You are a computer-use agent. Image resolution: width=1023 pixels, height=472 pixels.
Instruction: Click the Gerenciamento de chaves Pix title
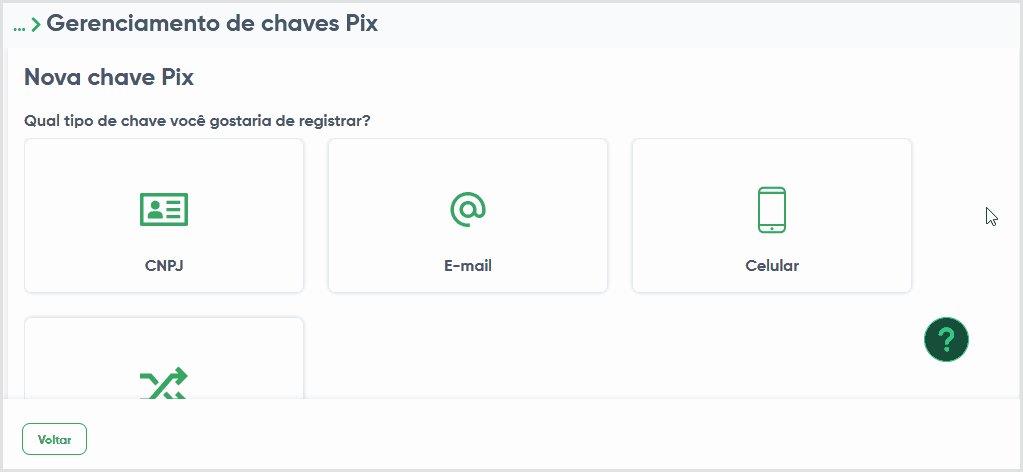(212, 24)
